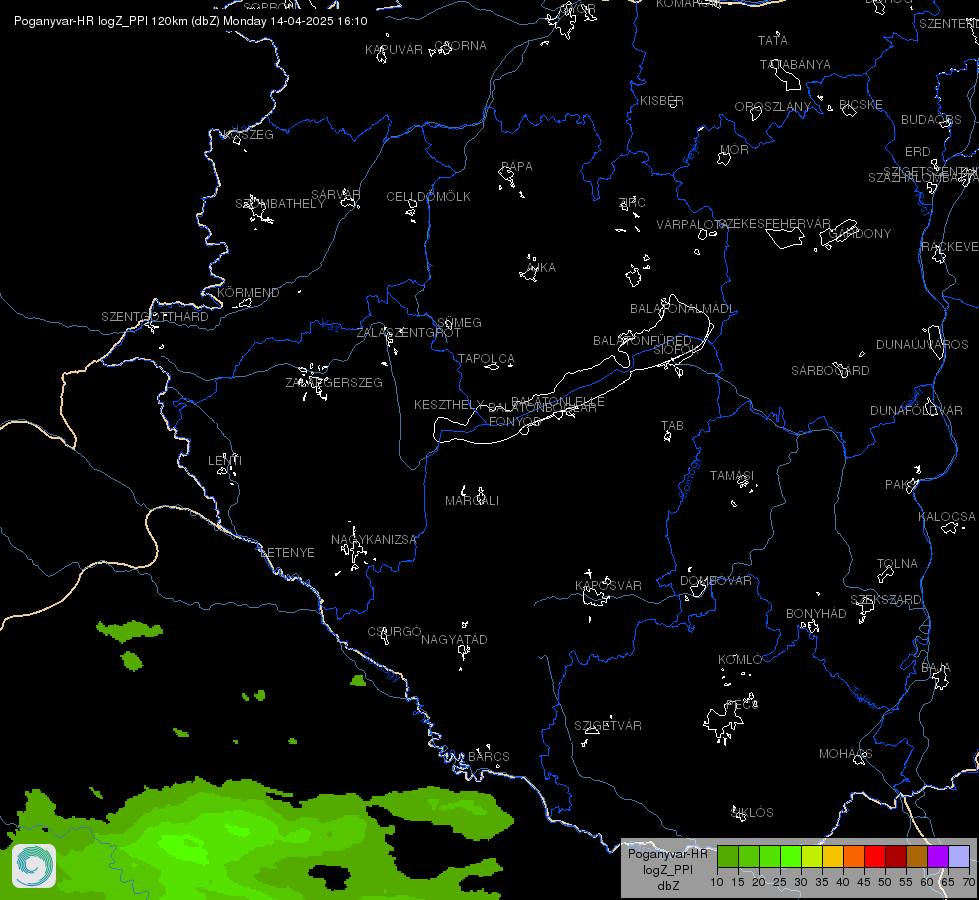Click the SZOMBATHELY city label

(280, 204)
